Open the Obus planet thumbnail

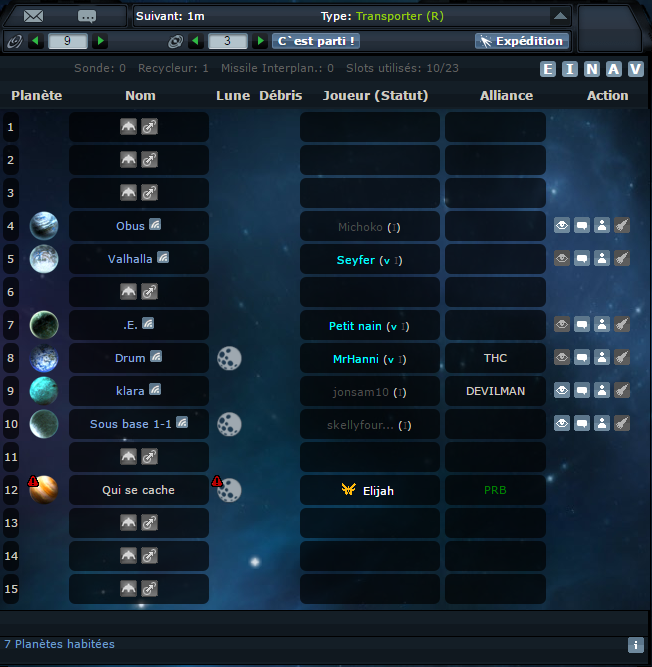(44, 226)
